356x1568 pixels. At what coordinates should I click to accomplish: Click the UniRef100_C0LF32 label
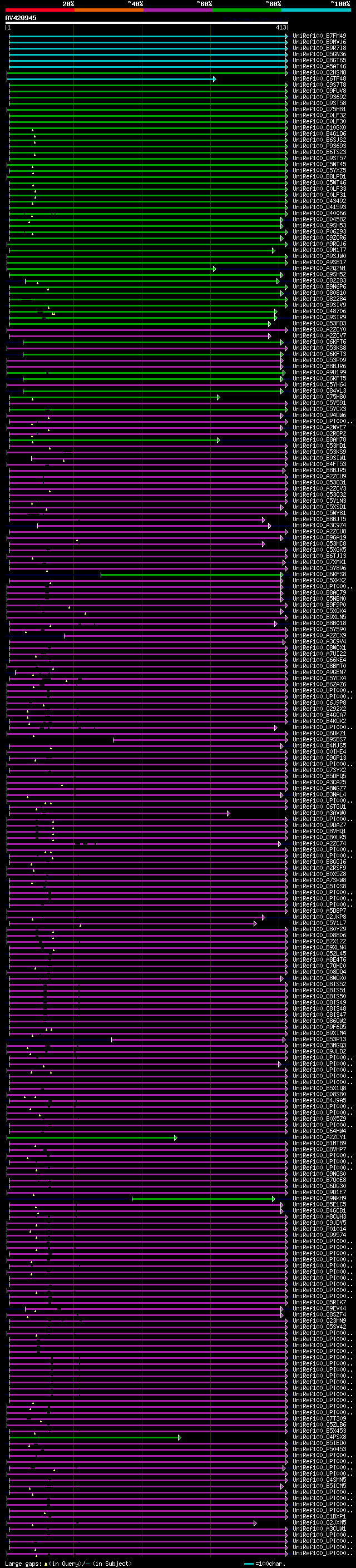coord(319,115)
